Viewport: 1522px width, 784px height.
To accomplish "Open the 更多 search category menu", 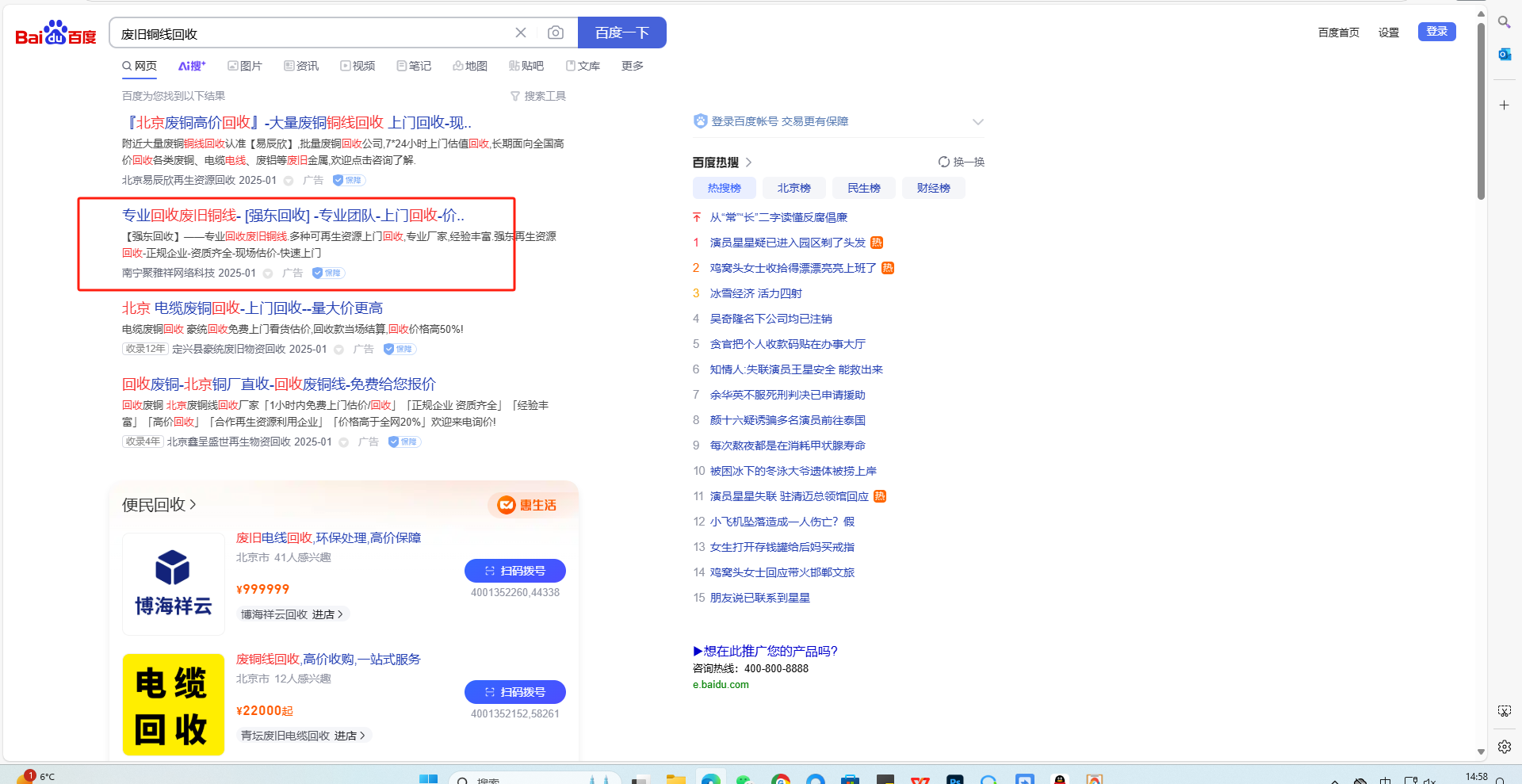I will (x=632, y=66).
